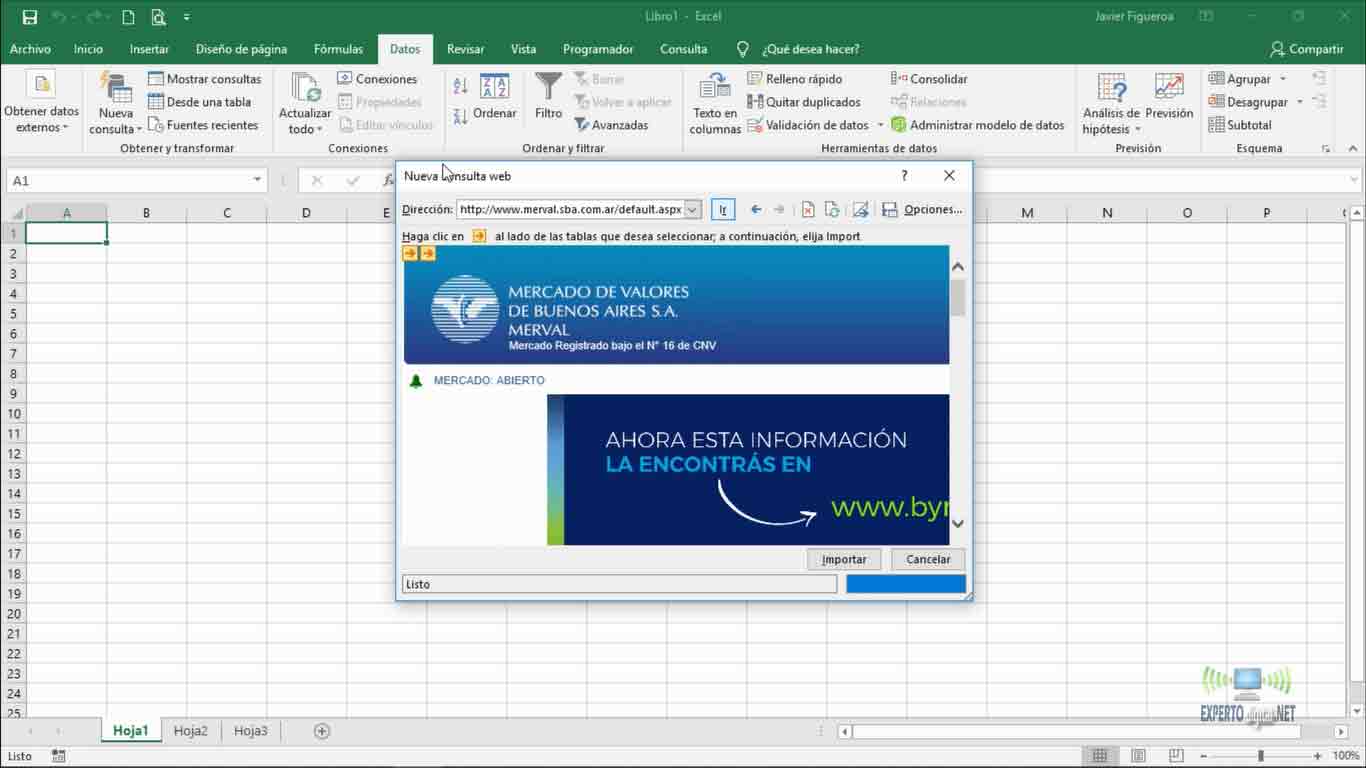The image size is (1366, 768).
Task: Click the Cancelar button
Action: (x=928, y=559)
